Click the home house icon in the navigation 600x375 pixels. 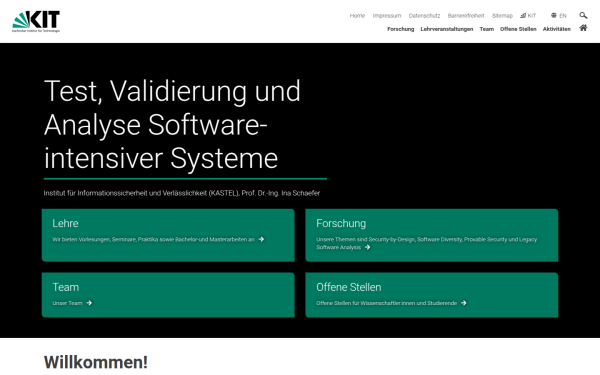[583, 28]
